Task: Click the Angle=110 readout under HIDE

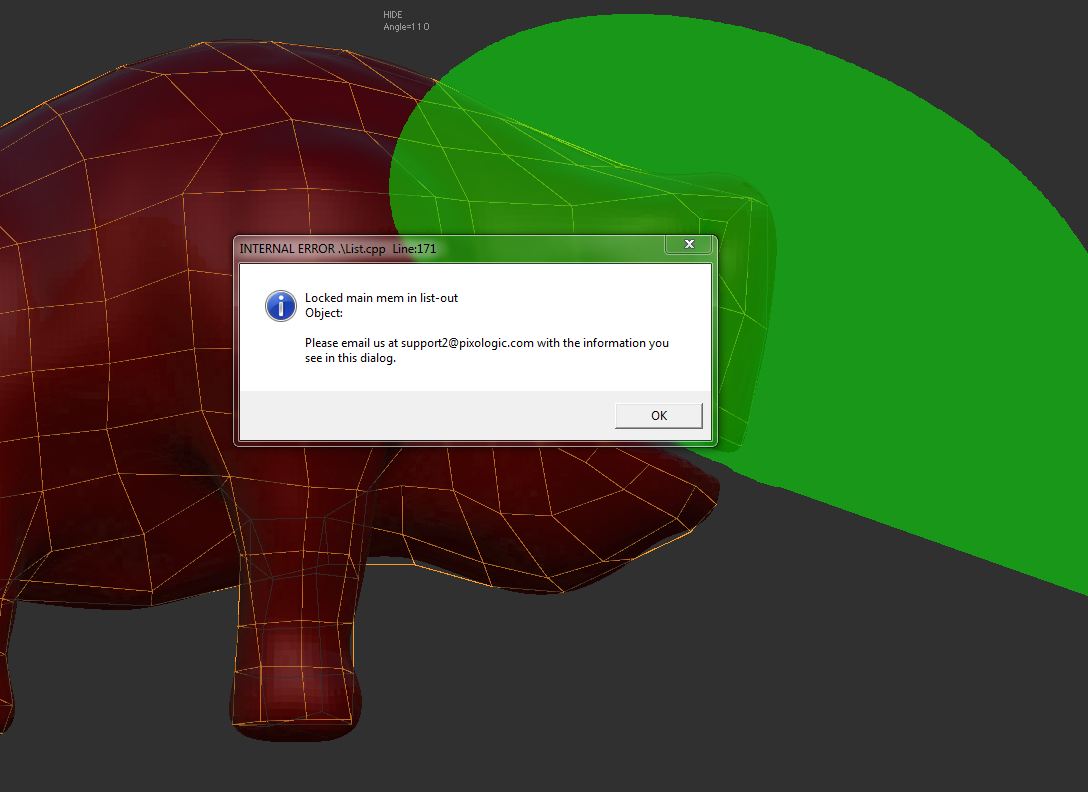Action: click(x=404, y=27)
